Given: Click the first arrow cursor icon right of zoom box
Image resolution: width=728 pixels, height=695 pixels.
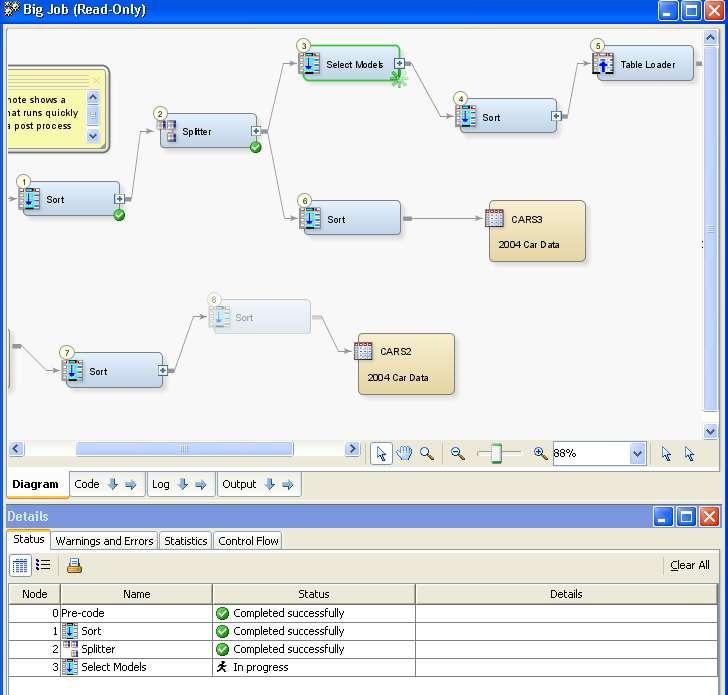Looking at the screenshot, I should coord(666,454).
